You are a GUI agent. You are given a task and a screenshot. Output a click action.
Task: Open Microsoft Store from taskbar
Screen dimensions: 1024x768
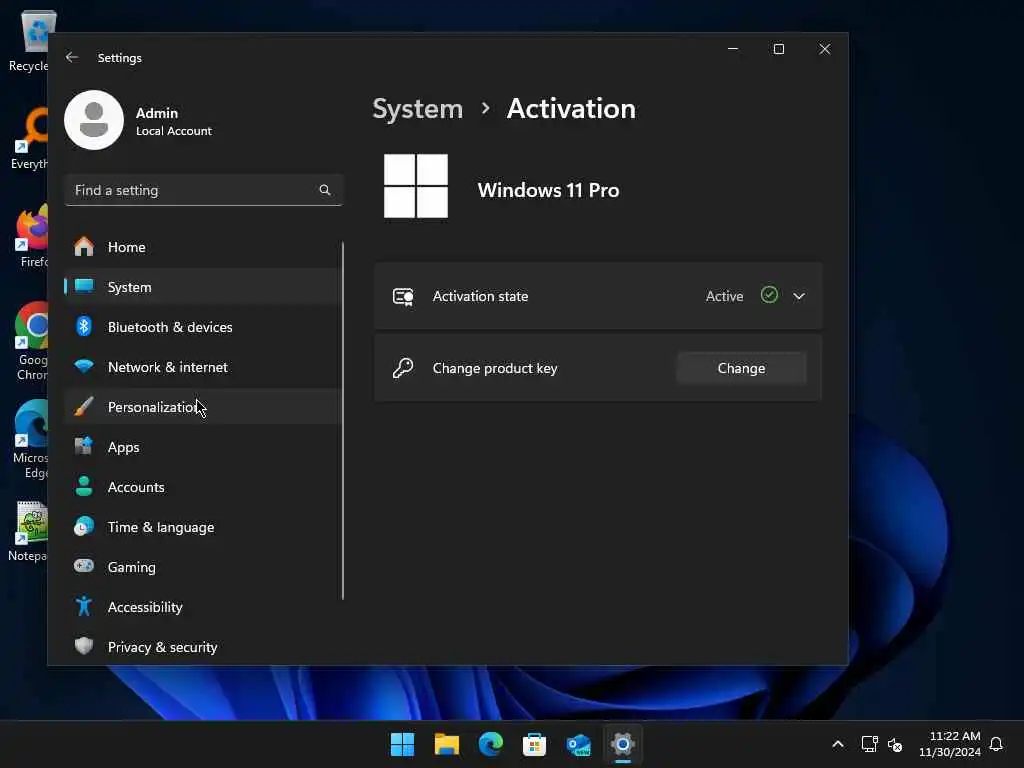click(534, 744)
